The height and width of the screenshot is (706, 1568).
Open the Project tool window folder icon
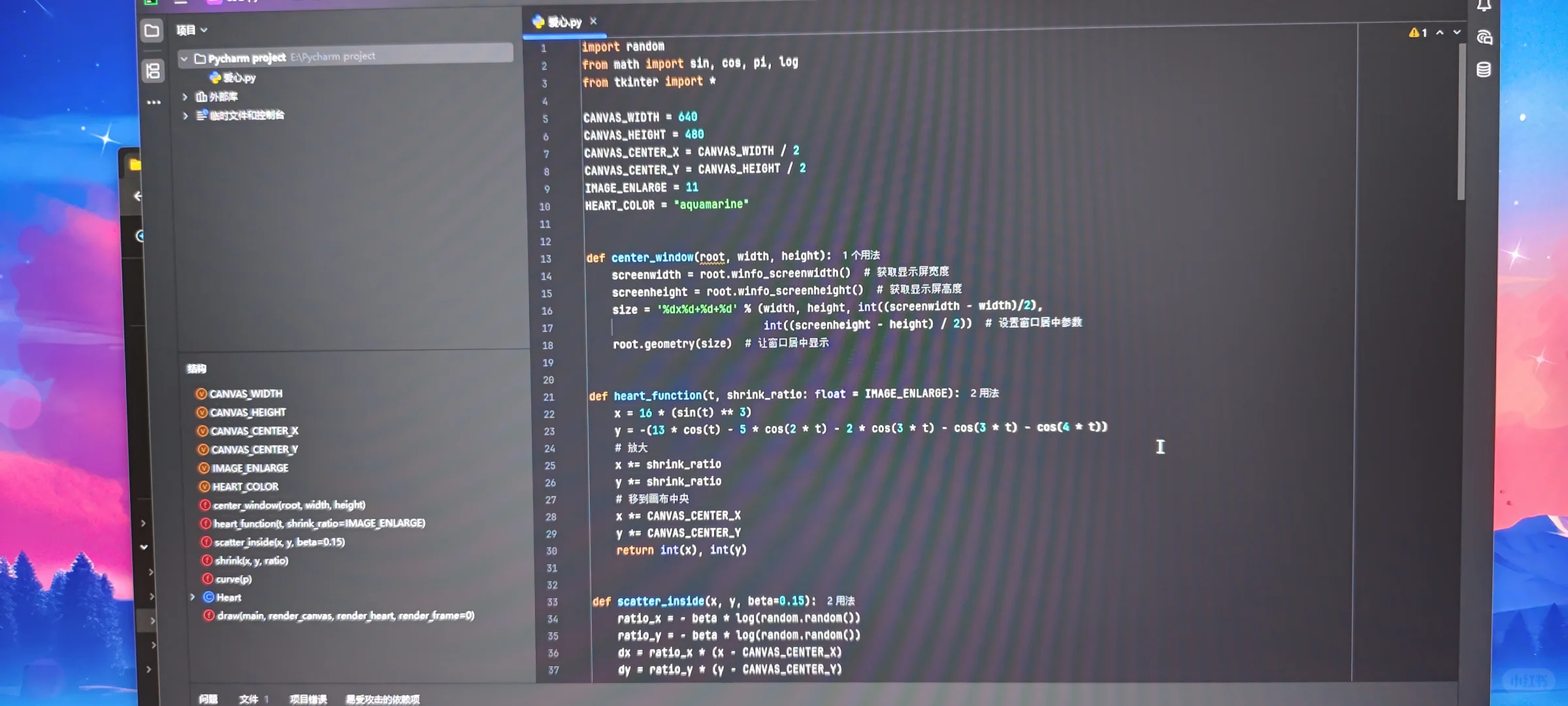pyautogui.click(x=152, y=31)
